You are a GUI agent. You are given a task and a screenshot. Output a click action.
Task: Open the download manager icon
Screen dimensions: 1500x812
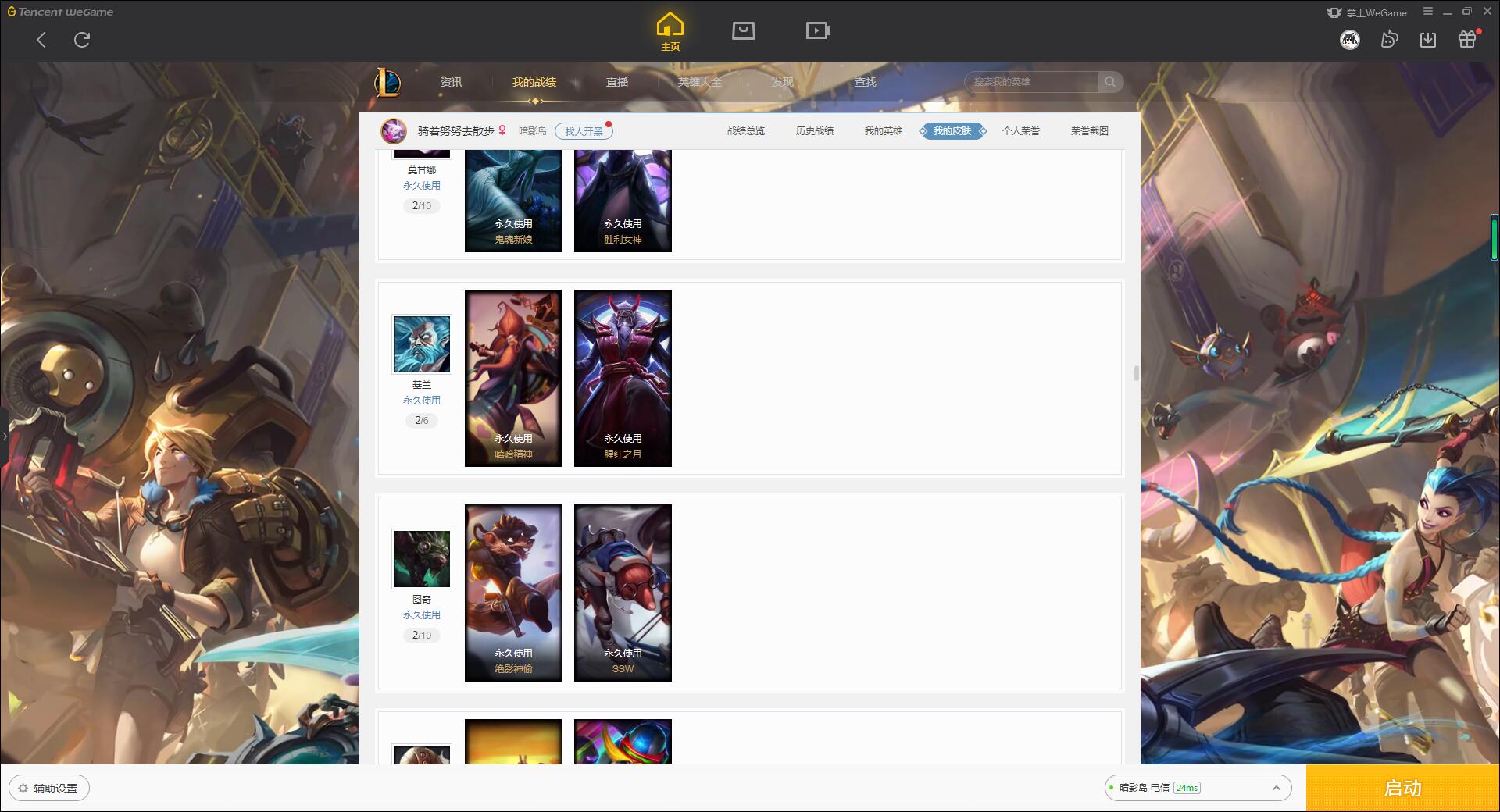coord(1428,40)
